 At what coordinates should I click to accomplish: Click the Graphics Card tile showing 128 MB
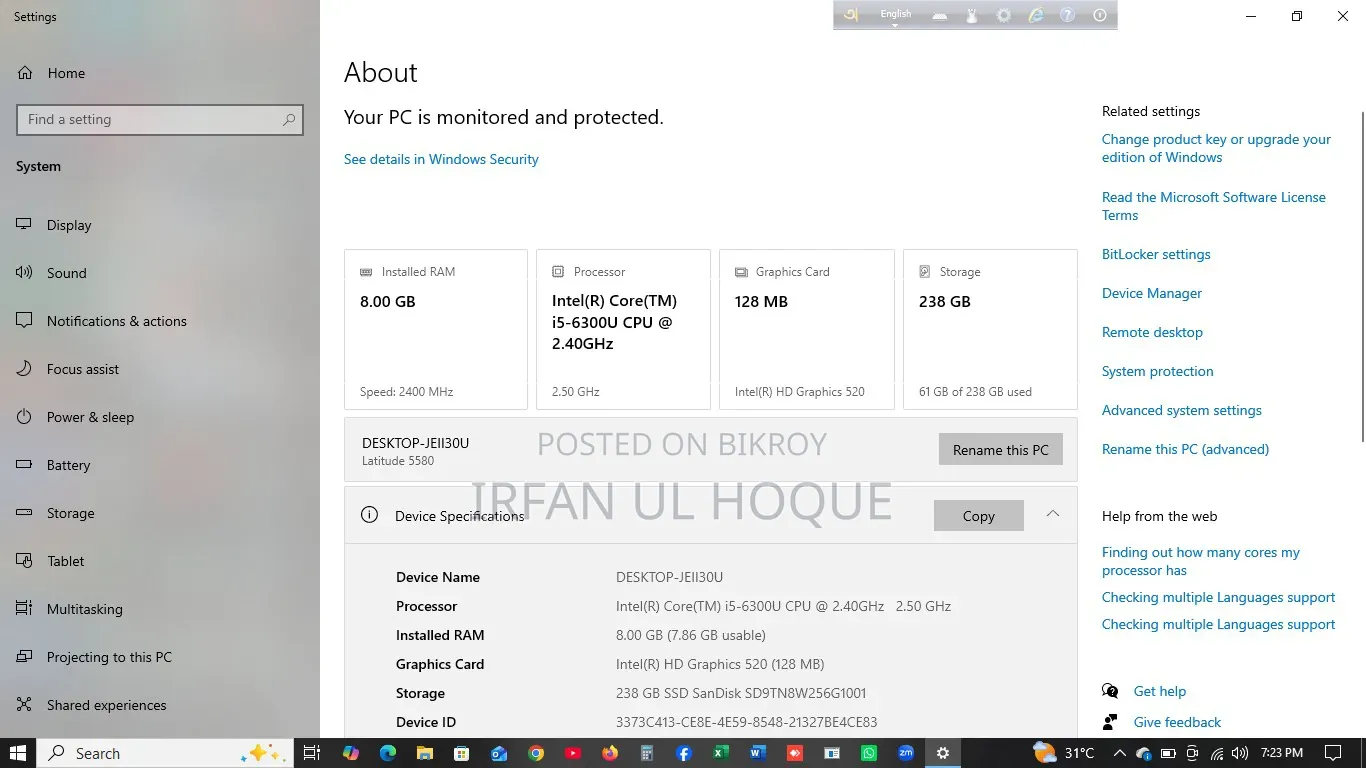[807, 329]
